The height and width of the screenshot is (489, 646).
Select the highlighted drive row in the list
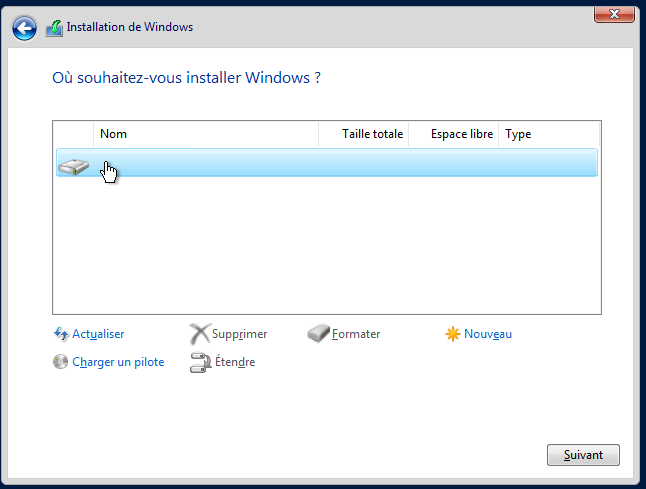click(x=350, y=163)
